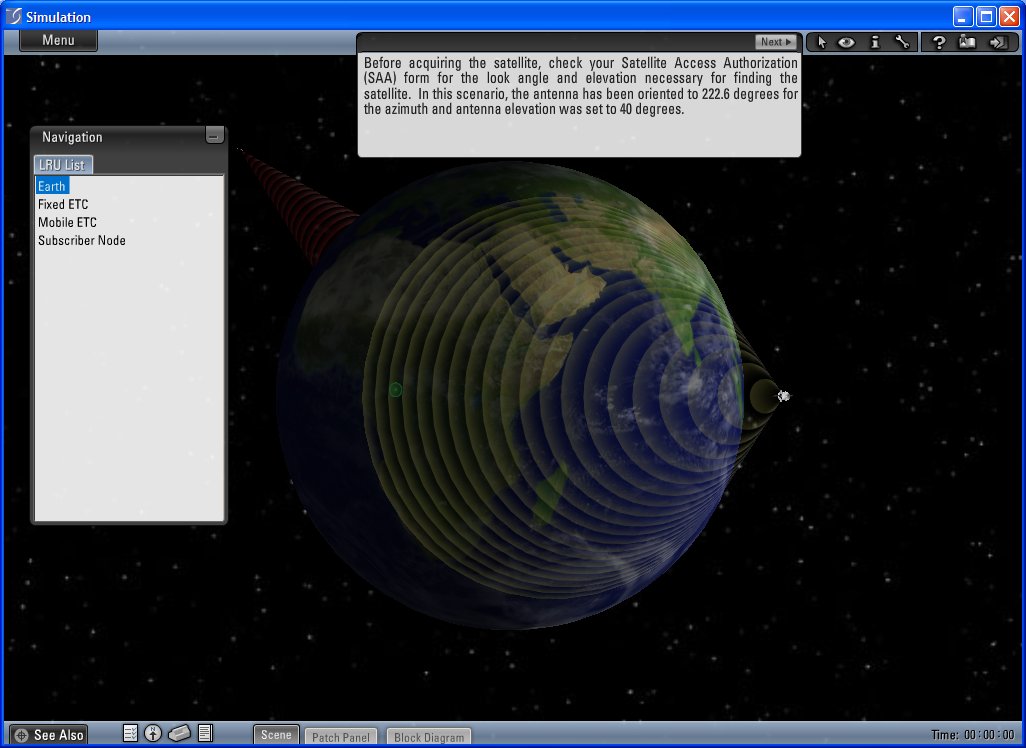Image resolution: width=1026 pixels, height=748 pixels.
Task: Click the exit door arrow icon
Action: point(997,42)
